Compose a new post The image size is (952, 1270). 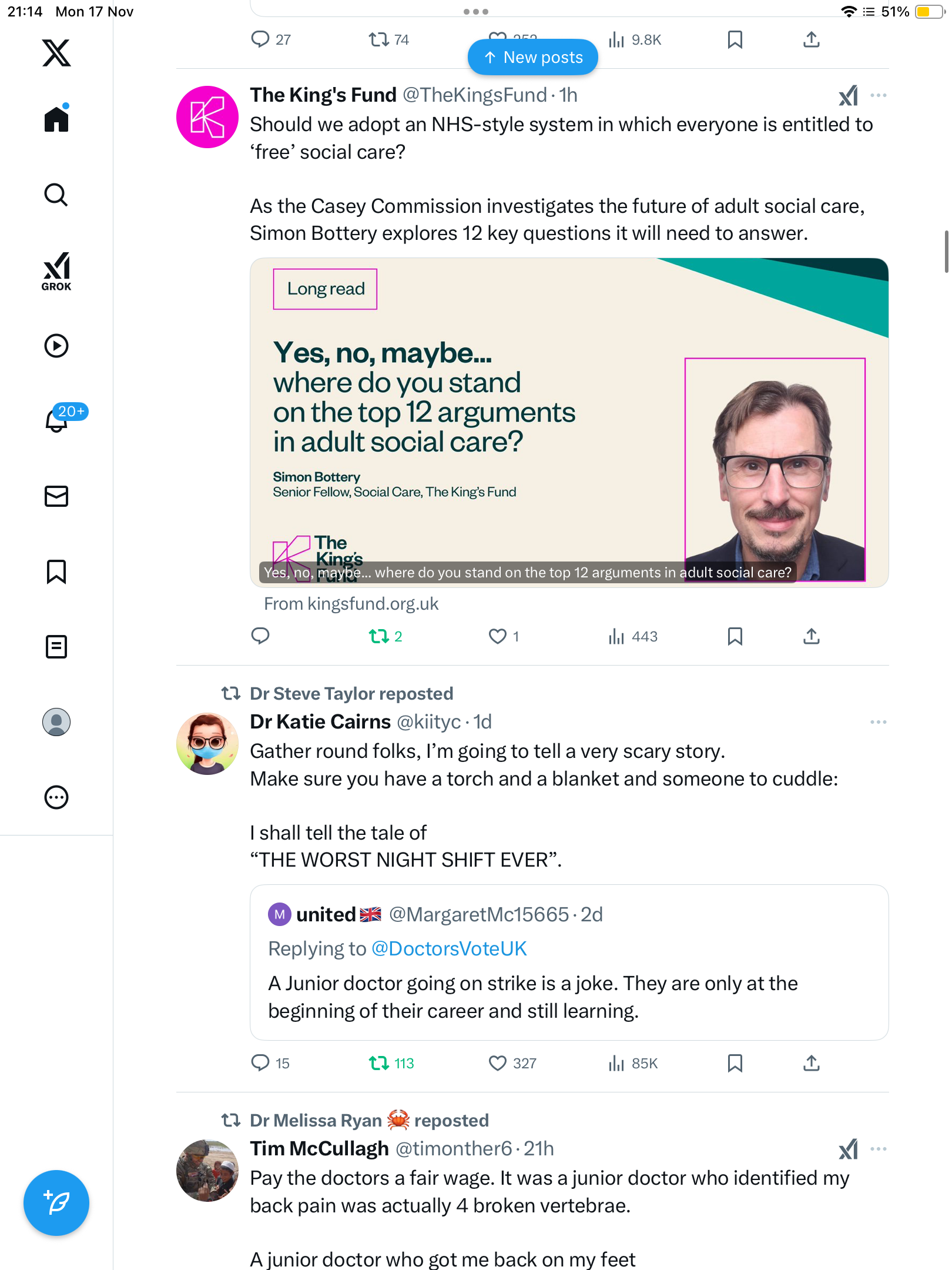point(56,1203)
